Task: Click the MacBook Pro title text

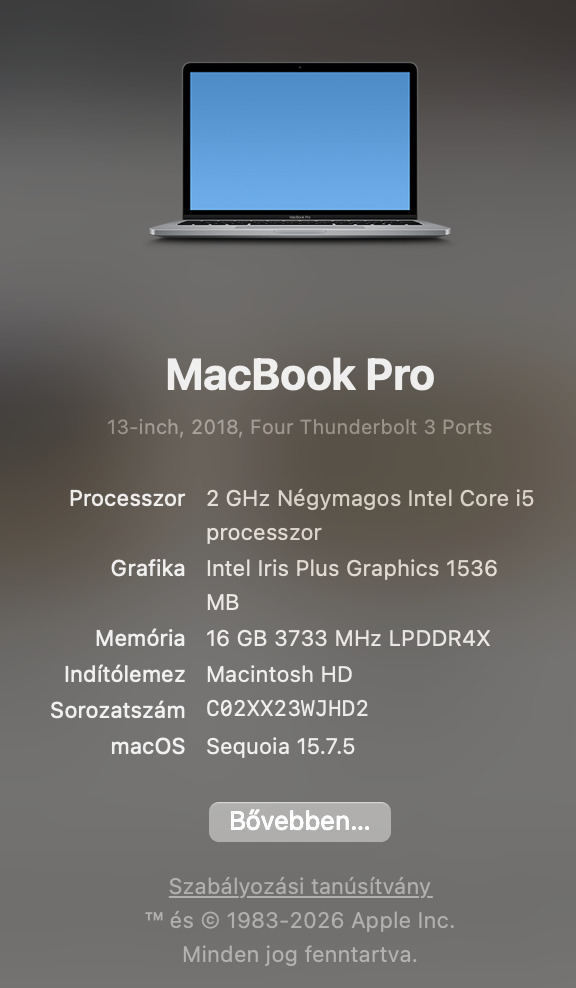Action: 300,374
